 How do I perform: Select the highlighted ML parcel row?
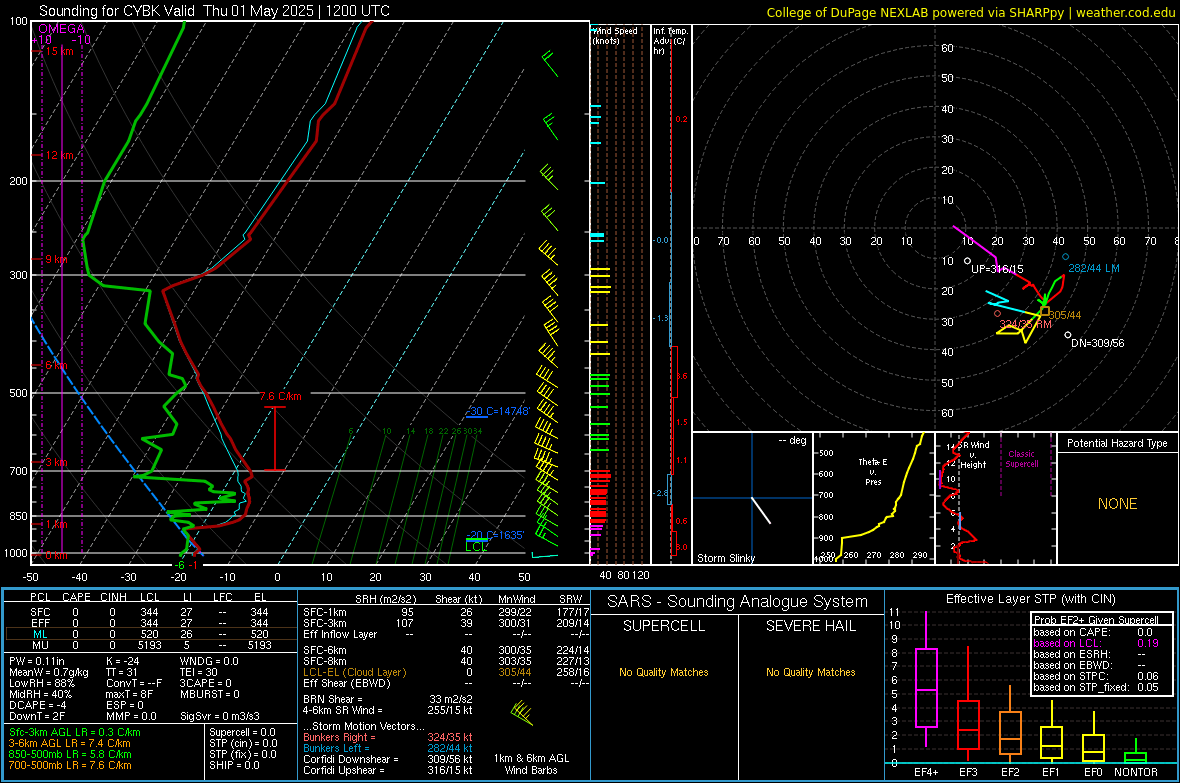click(151, 634)
